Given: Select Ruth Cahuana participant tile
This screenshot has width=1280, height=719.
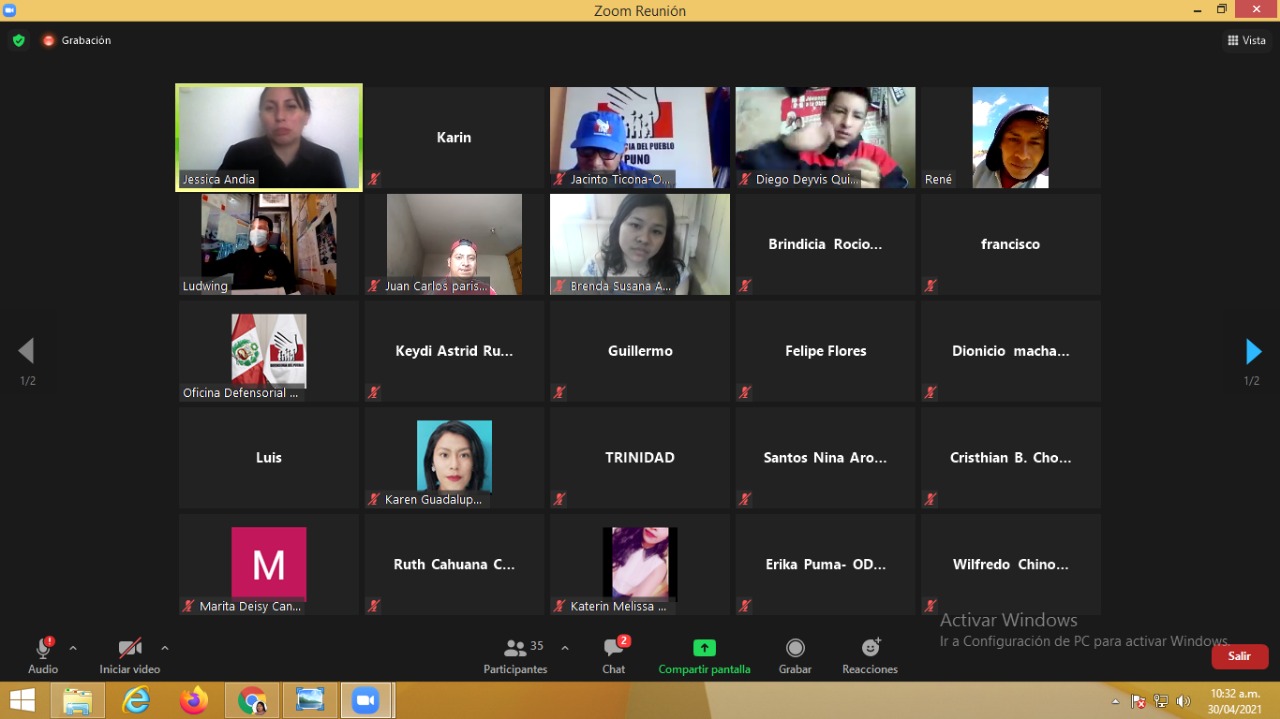Looking at the screenshot, I should pyautogui.click(x=454, y=564).
